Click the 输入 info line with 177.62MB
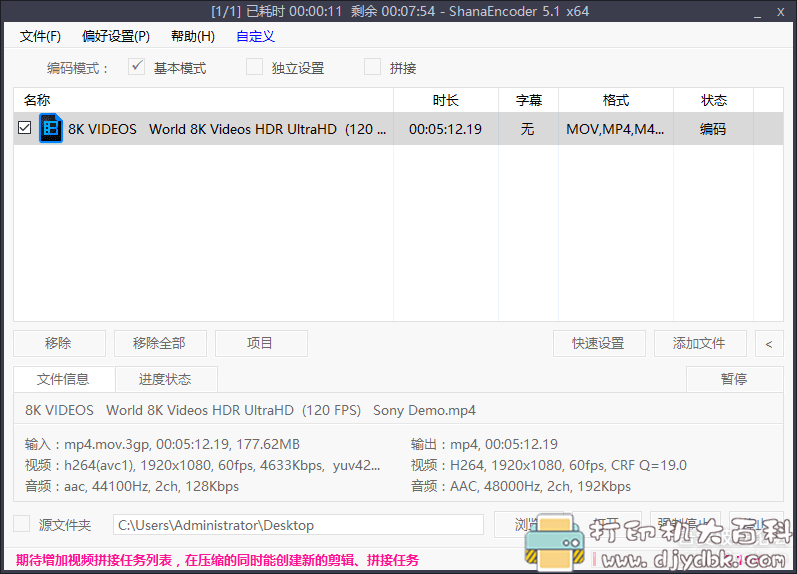Viewport: 797px width, 574px height. 163,444
